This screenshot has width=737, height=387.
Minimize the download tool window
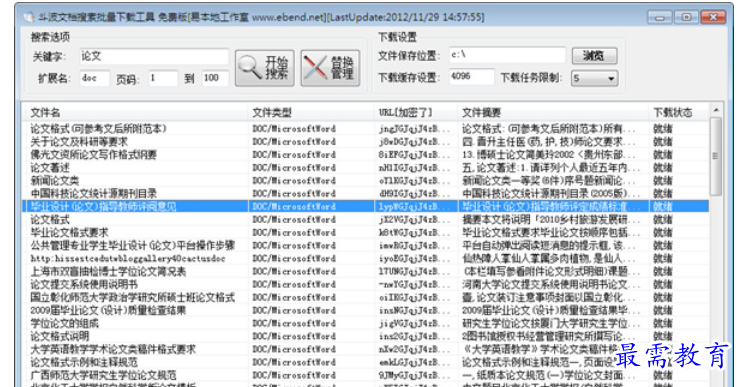(x=659, y=17)
